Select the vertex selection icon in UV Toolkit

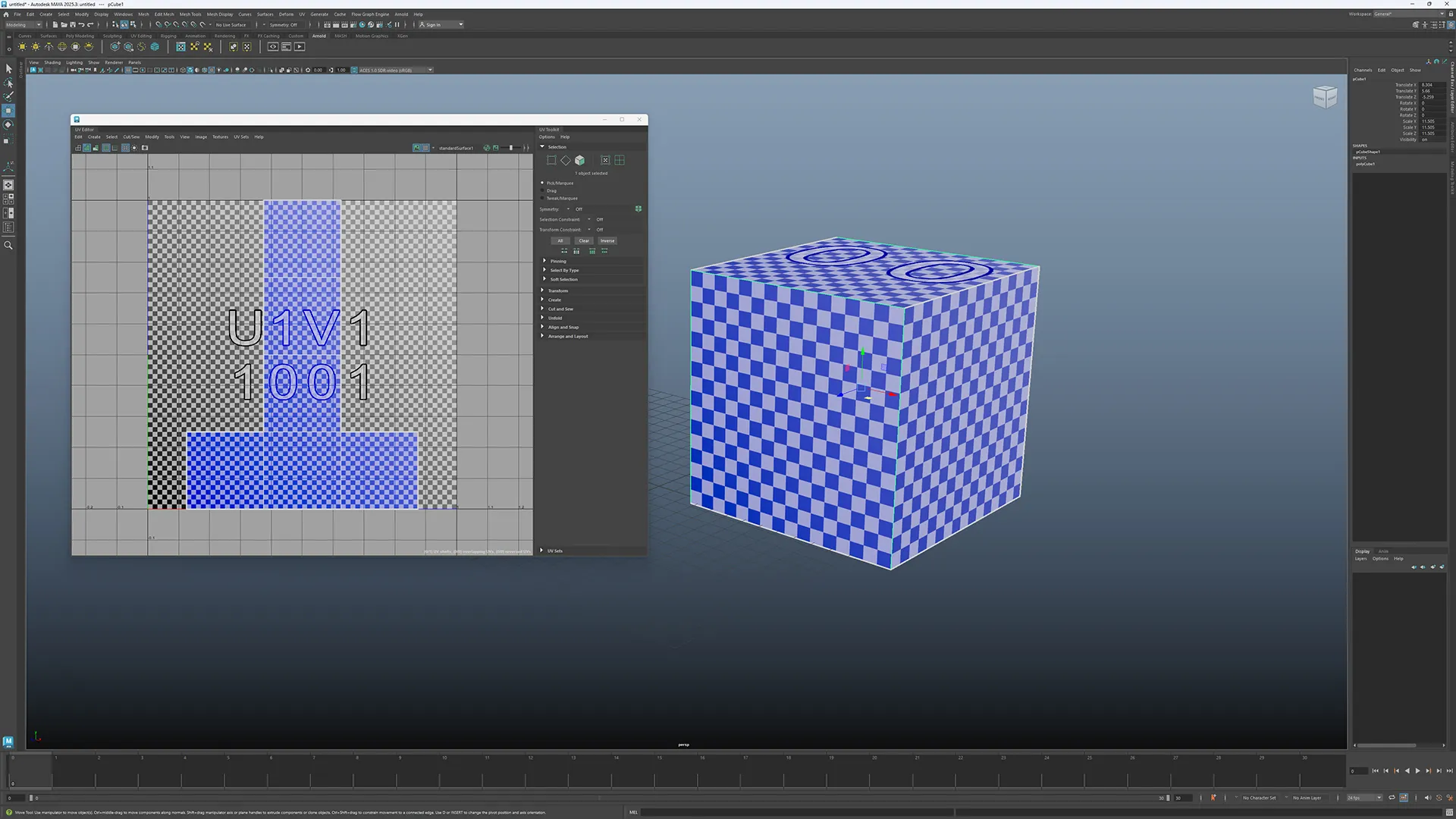click(551, 160)
